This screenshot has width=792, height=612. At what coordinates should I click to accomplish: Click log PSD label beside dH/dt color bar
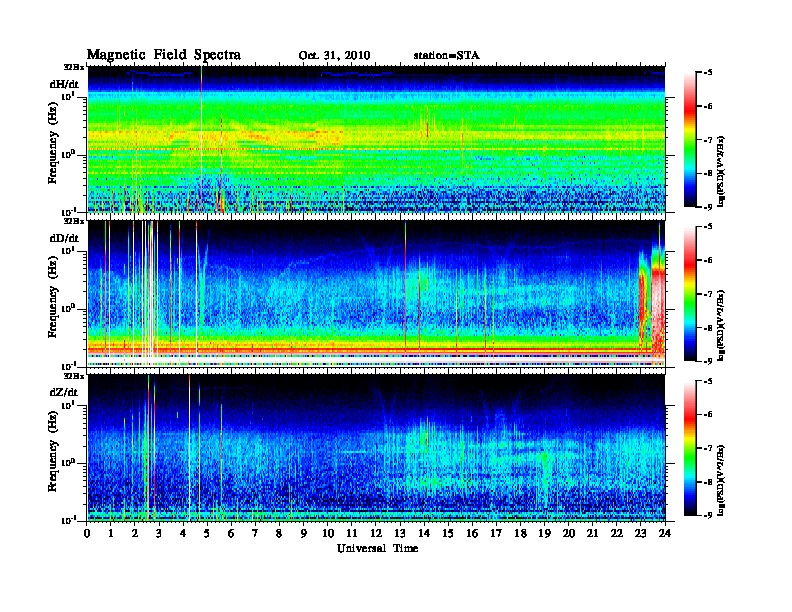pyautogui.click(x=722, y=170)
